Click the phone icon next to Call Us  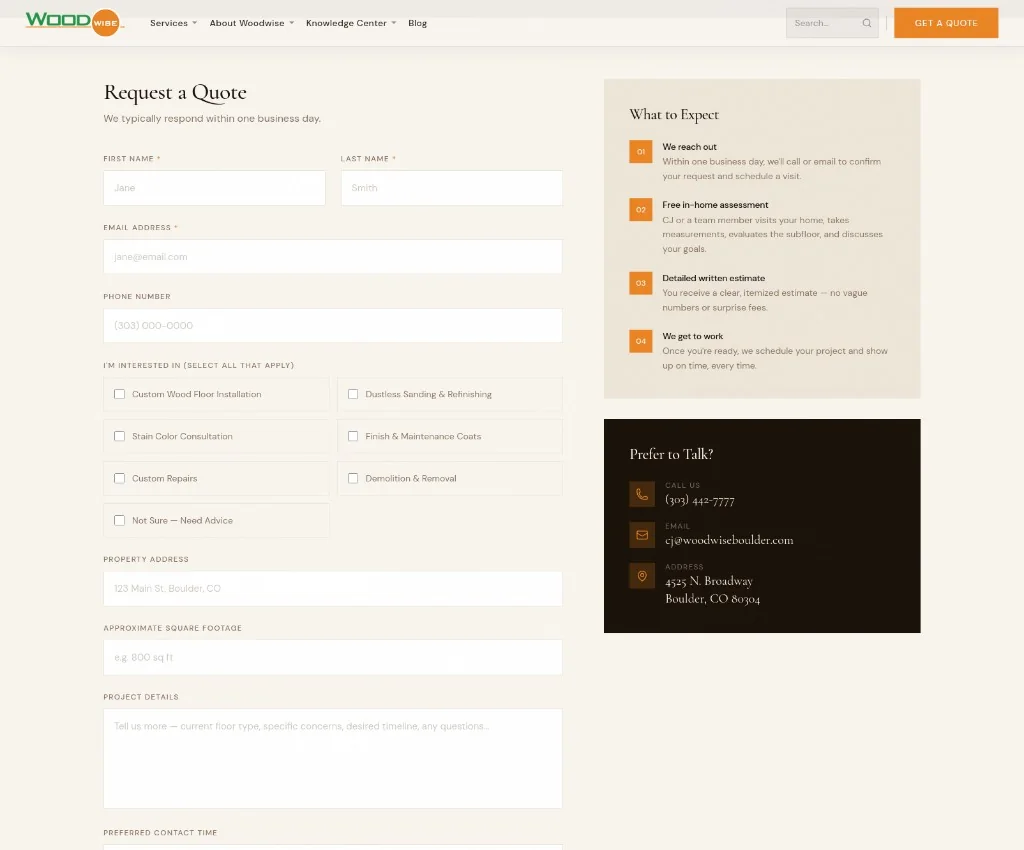[x=641, y=493]
